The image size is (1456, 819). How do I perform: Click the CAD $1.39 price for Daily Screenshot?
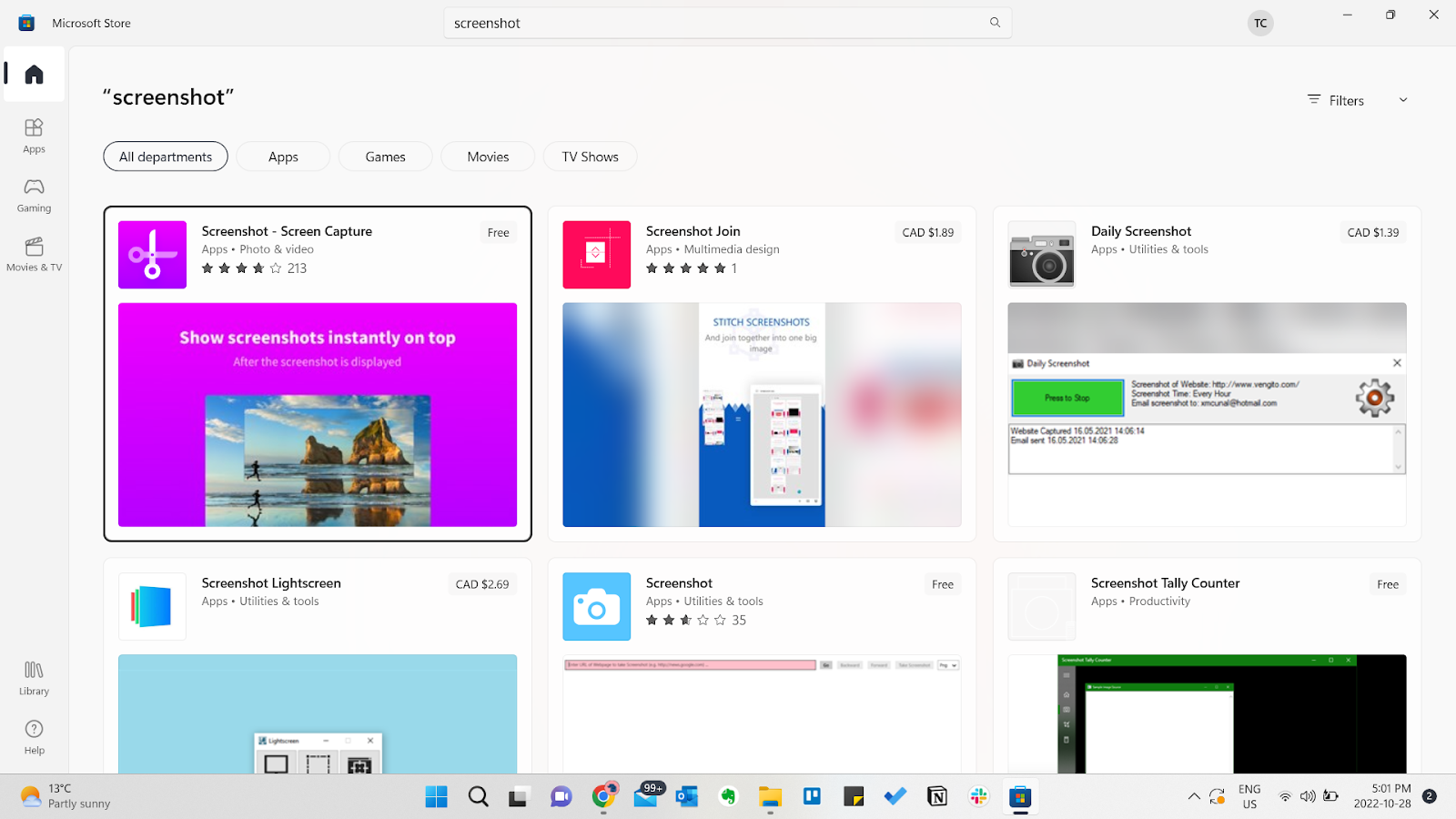[x=1373, y=233]
